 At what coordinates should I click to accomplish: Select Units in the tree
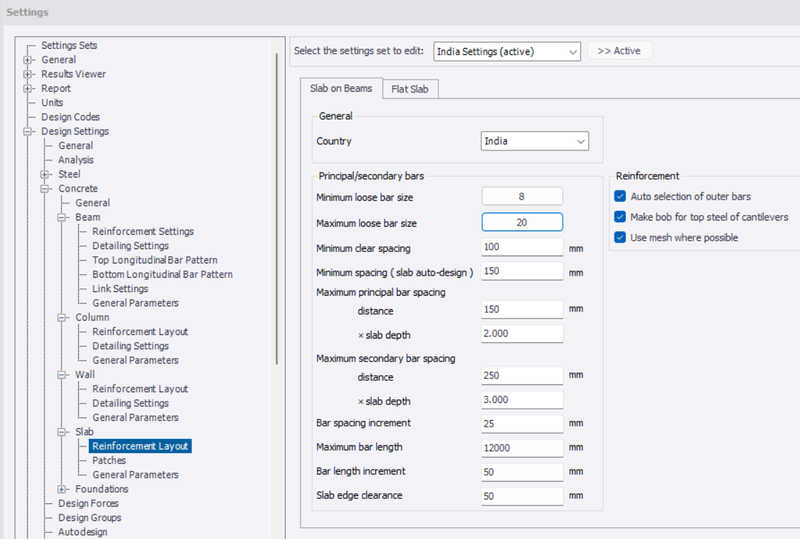click(x=52, y=103)
